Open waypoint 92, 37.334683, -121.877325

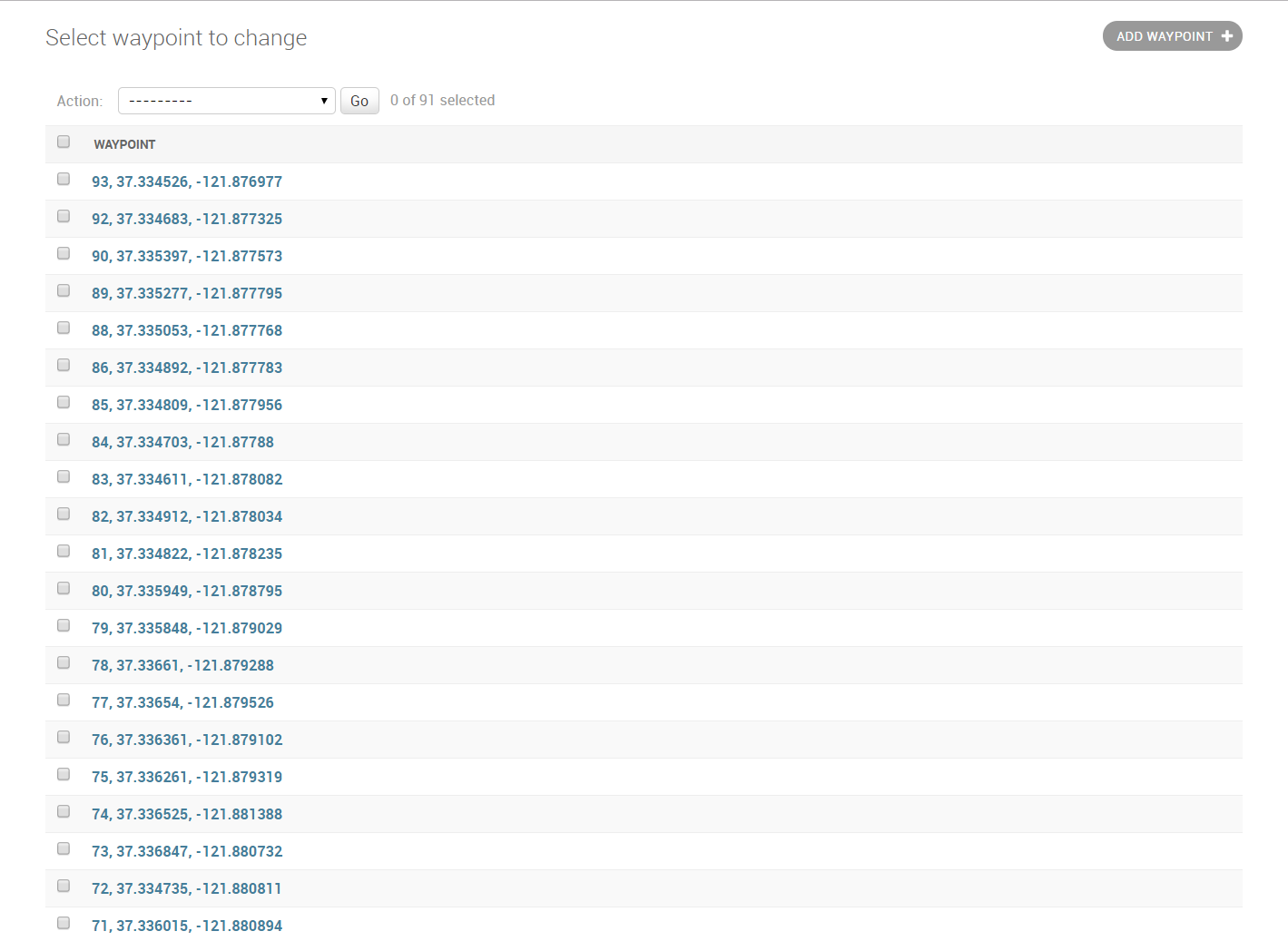point(187,219)
